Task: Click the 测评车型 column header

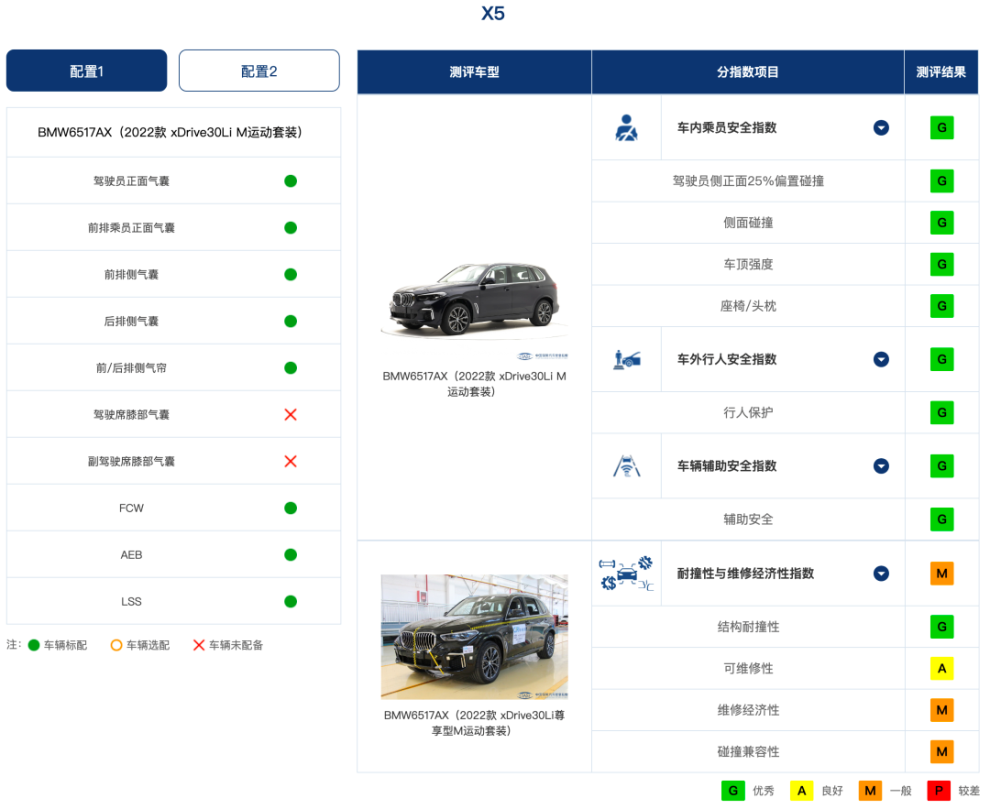Action: point(474,72)
